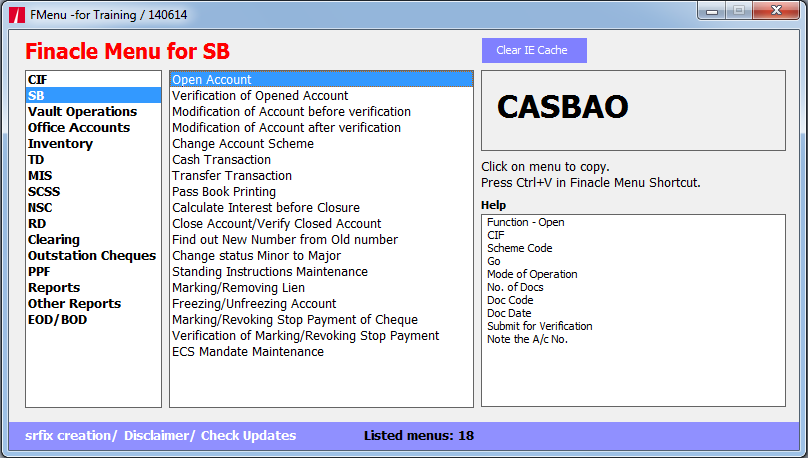Minimize the FMenu window
The width and height of the screenshot is (808, 458).
coord(712,10)
